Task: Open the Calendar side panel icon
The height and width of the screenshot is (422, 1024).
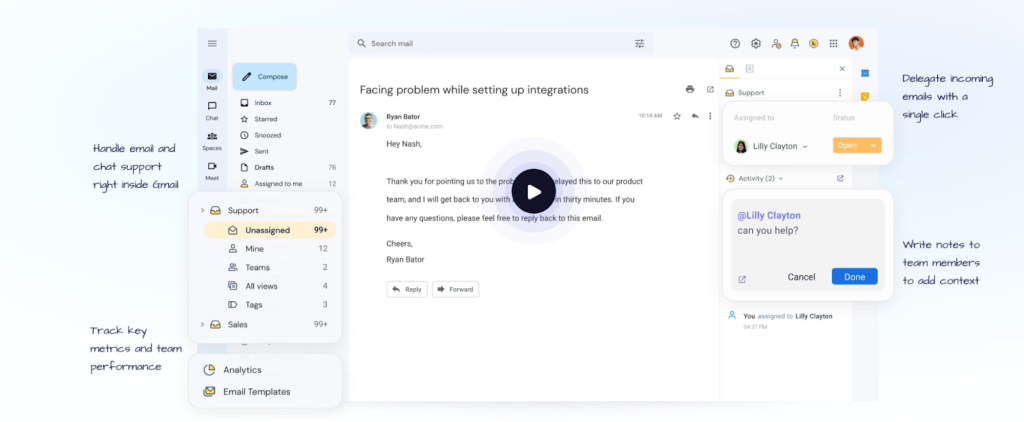Action: click(865, 73)
